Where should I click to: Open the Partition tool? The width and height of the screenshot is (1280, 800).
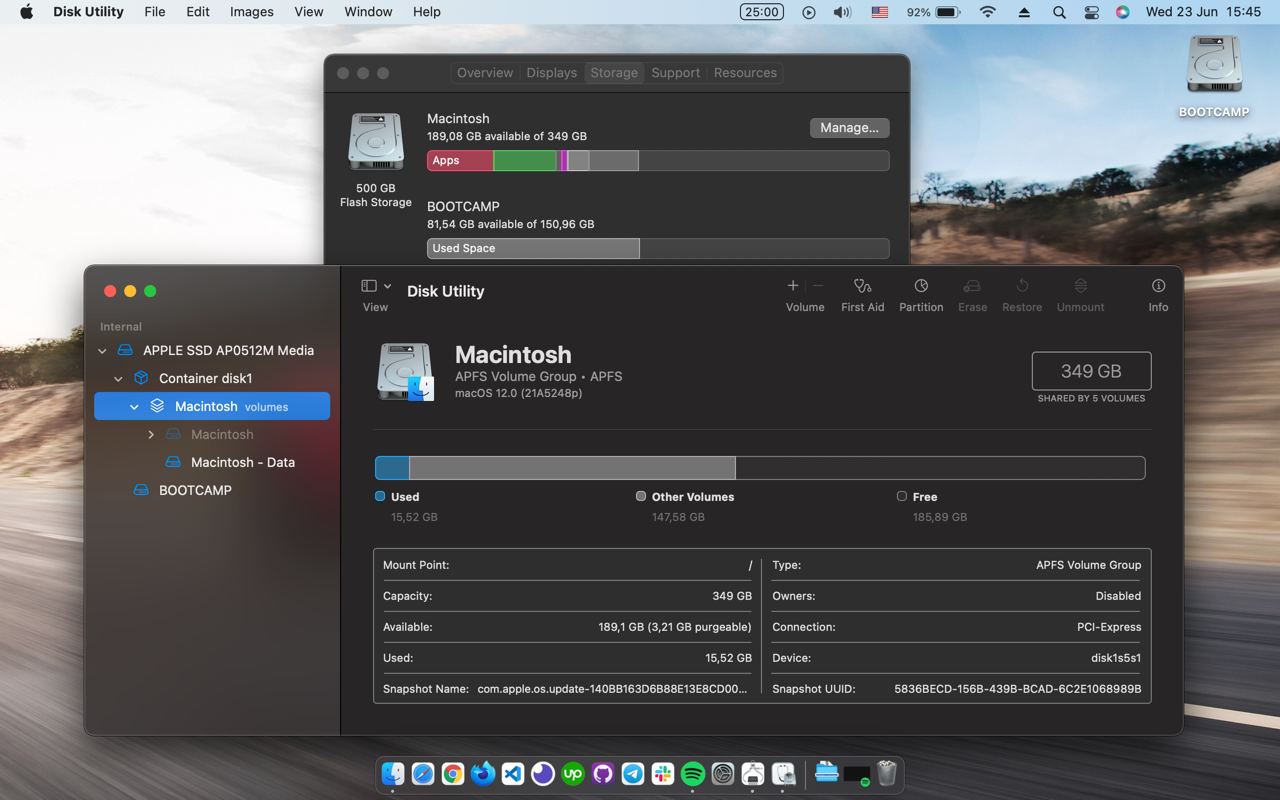coord(921,286)
